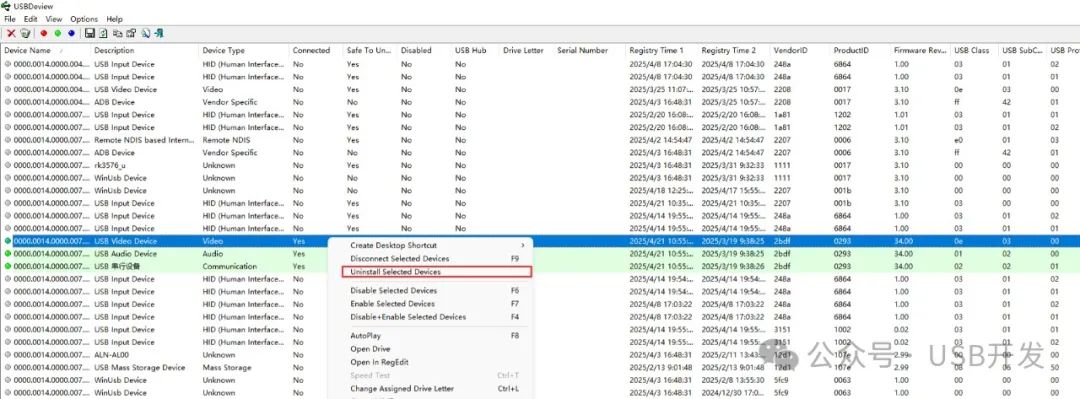Screen dimensions: 1080x399
Task: Click the USBDeview app icon in title bar
Action: coord(6,6)
